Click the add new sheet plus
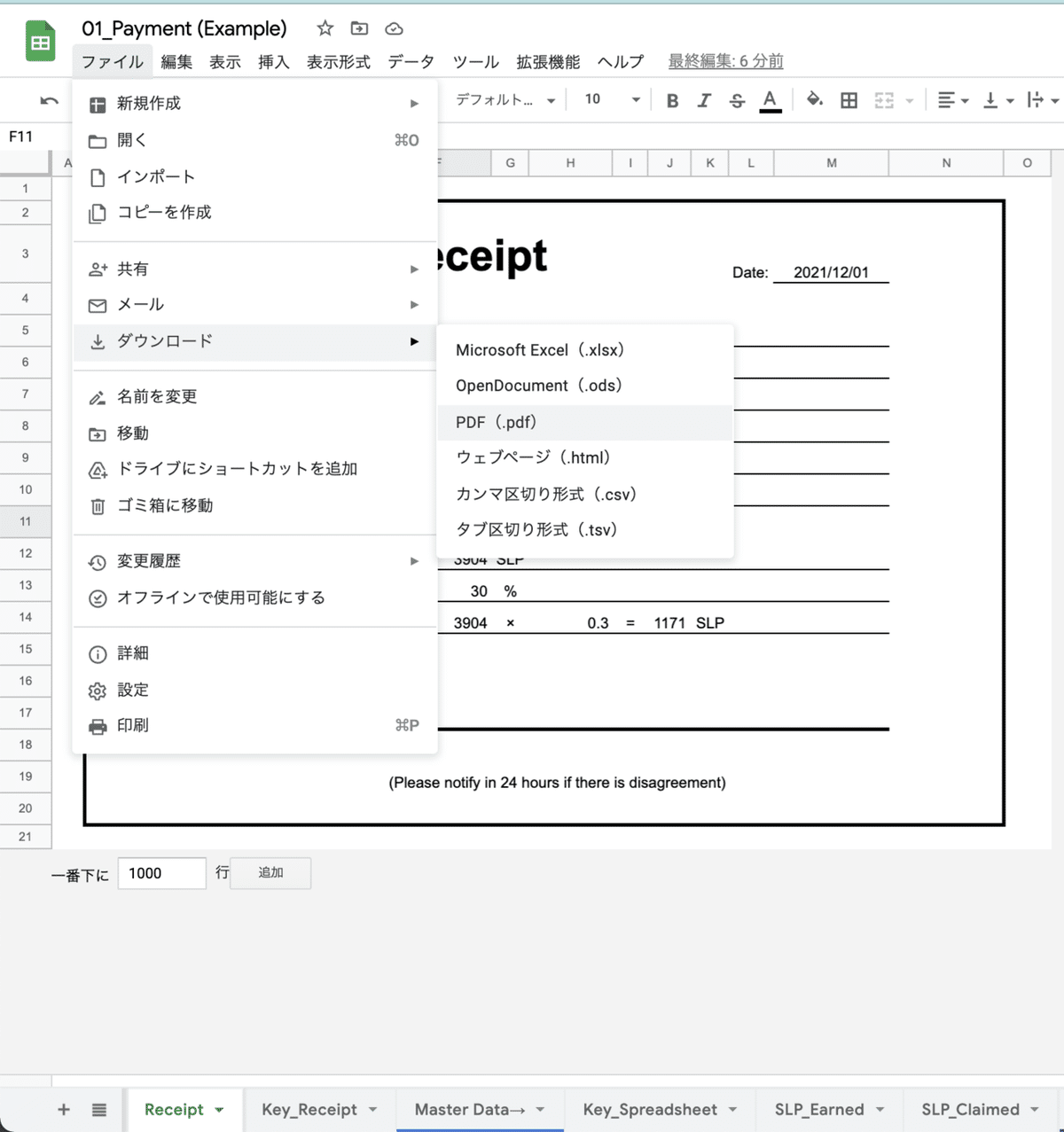This screenshot has width=1064, height=1132. click(64, 1110)
